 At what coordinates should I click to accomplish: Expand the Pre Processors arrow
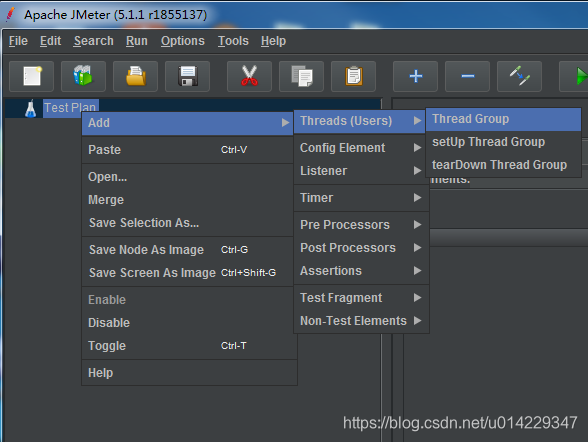[417, 225]
